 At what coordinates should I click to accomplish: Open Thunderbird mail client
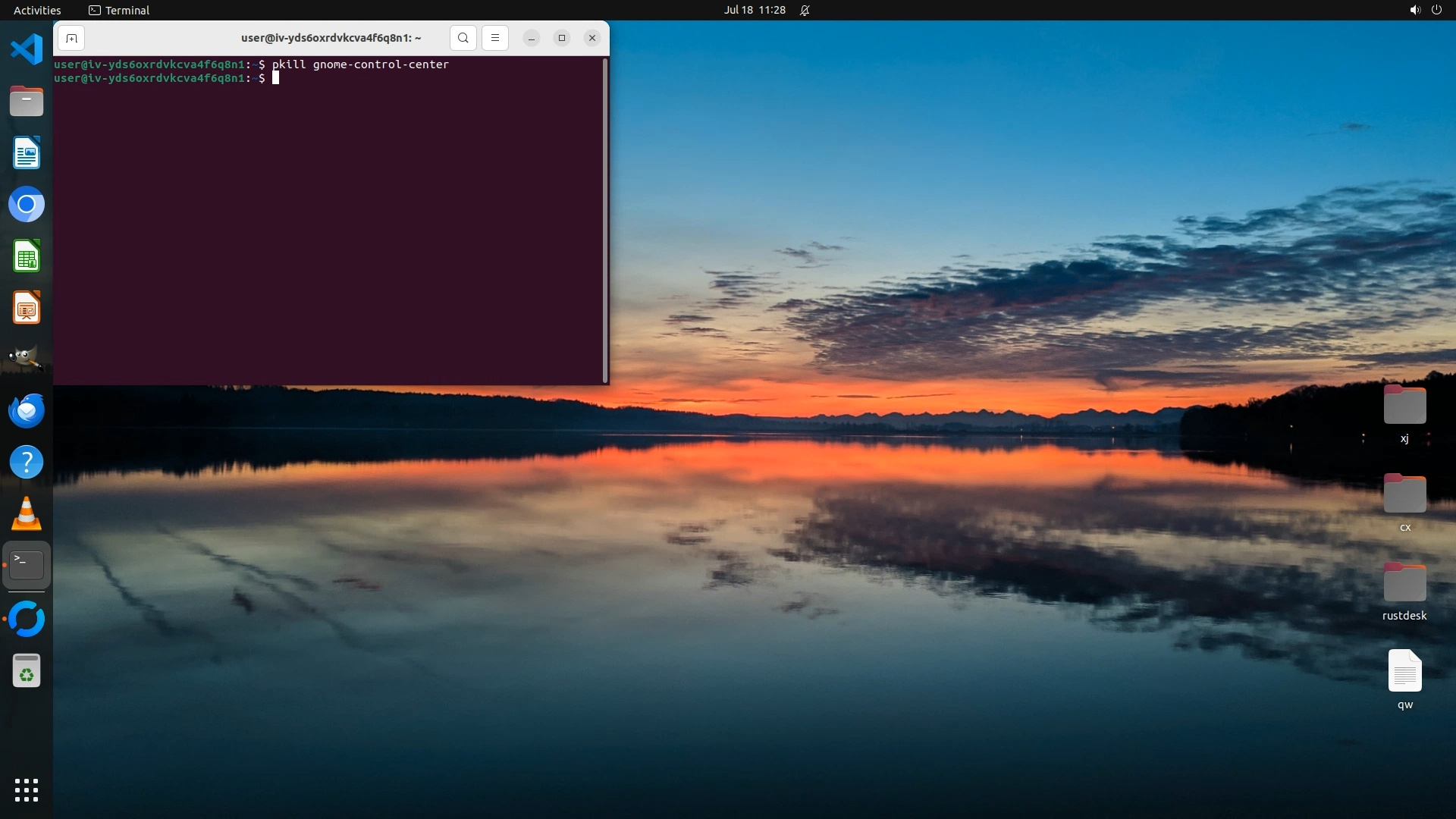tap(27, 410)
